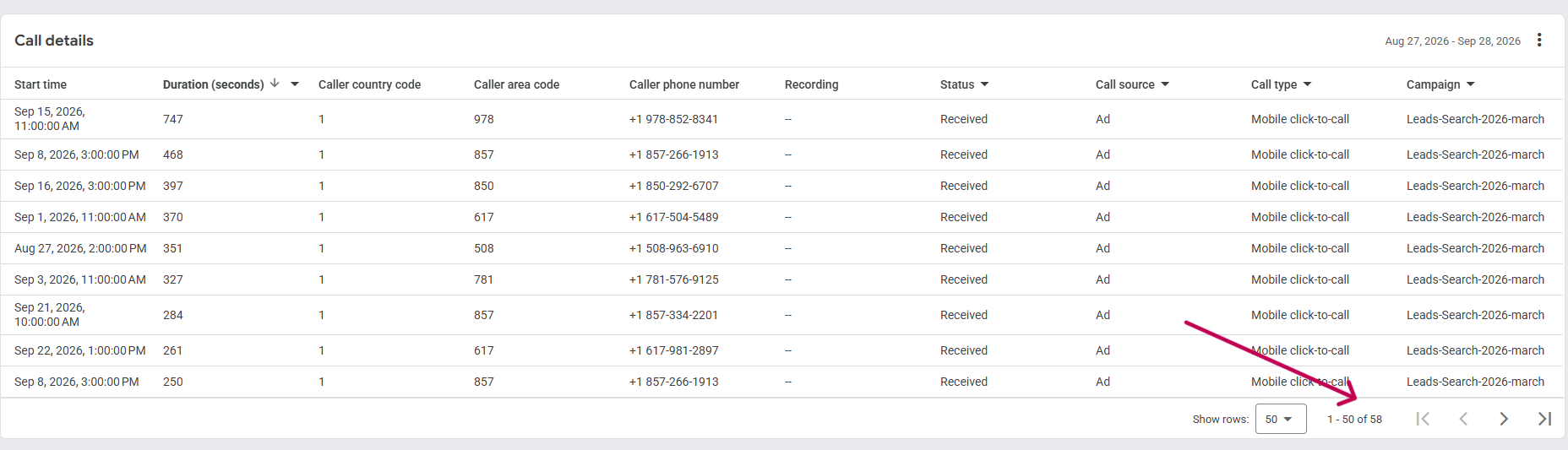1568x450 pixels.
Task: Click Leads-Search-2026-march in the 351-second row
Action: (1475, 248)
